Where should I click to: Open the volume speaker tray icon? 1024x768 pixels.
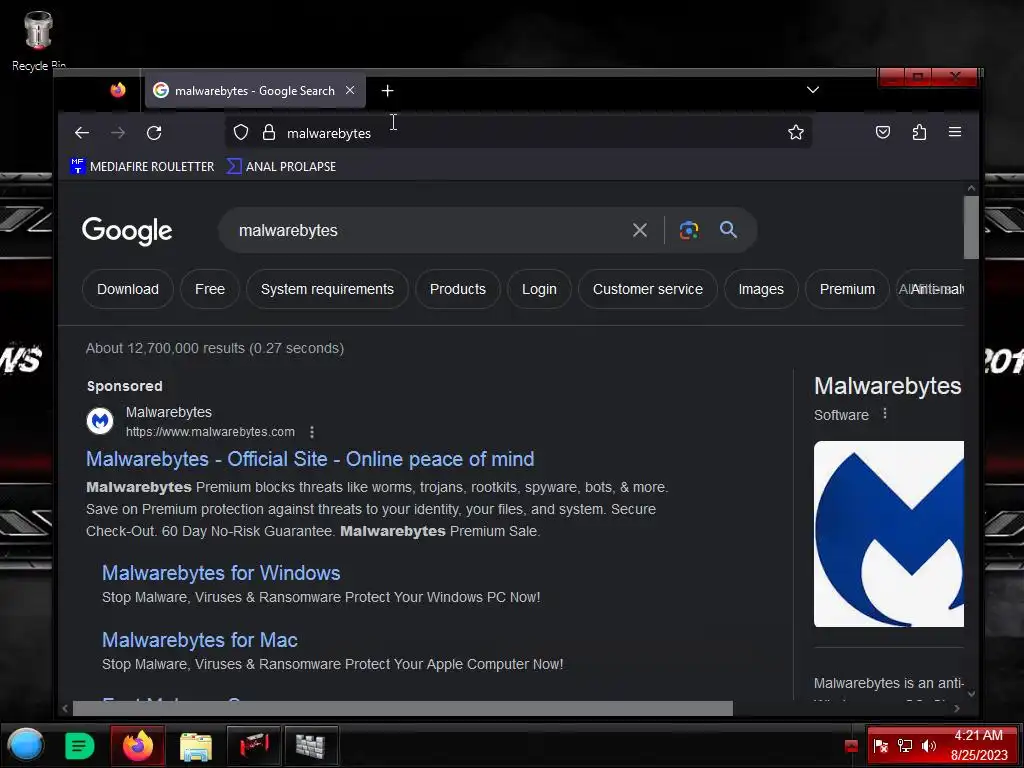click(x=929, y=745)
